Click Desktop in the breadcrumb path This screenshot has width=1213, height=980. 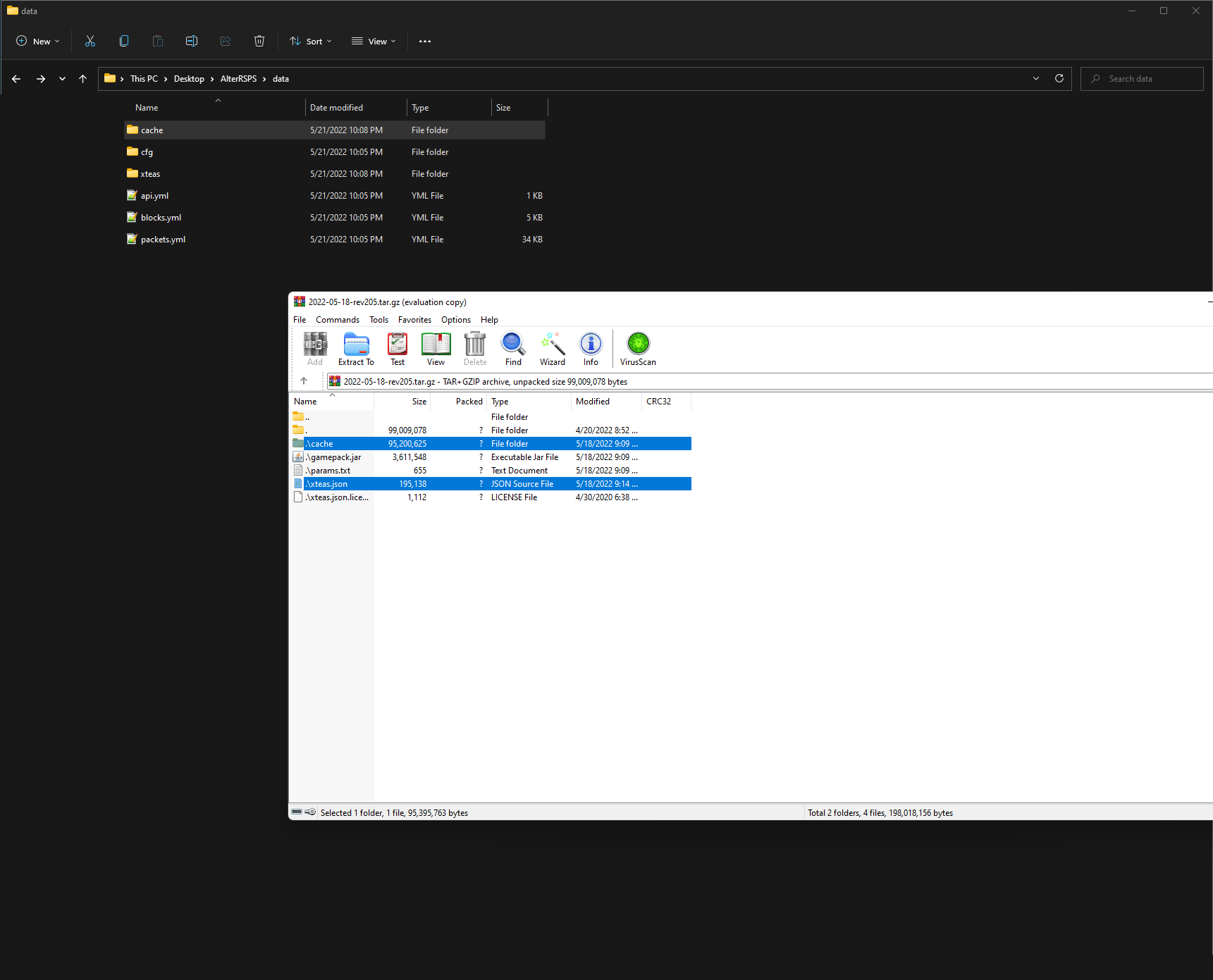189,79
